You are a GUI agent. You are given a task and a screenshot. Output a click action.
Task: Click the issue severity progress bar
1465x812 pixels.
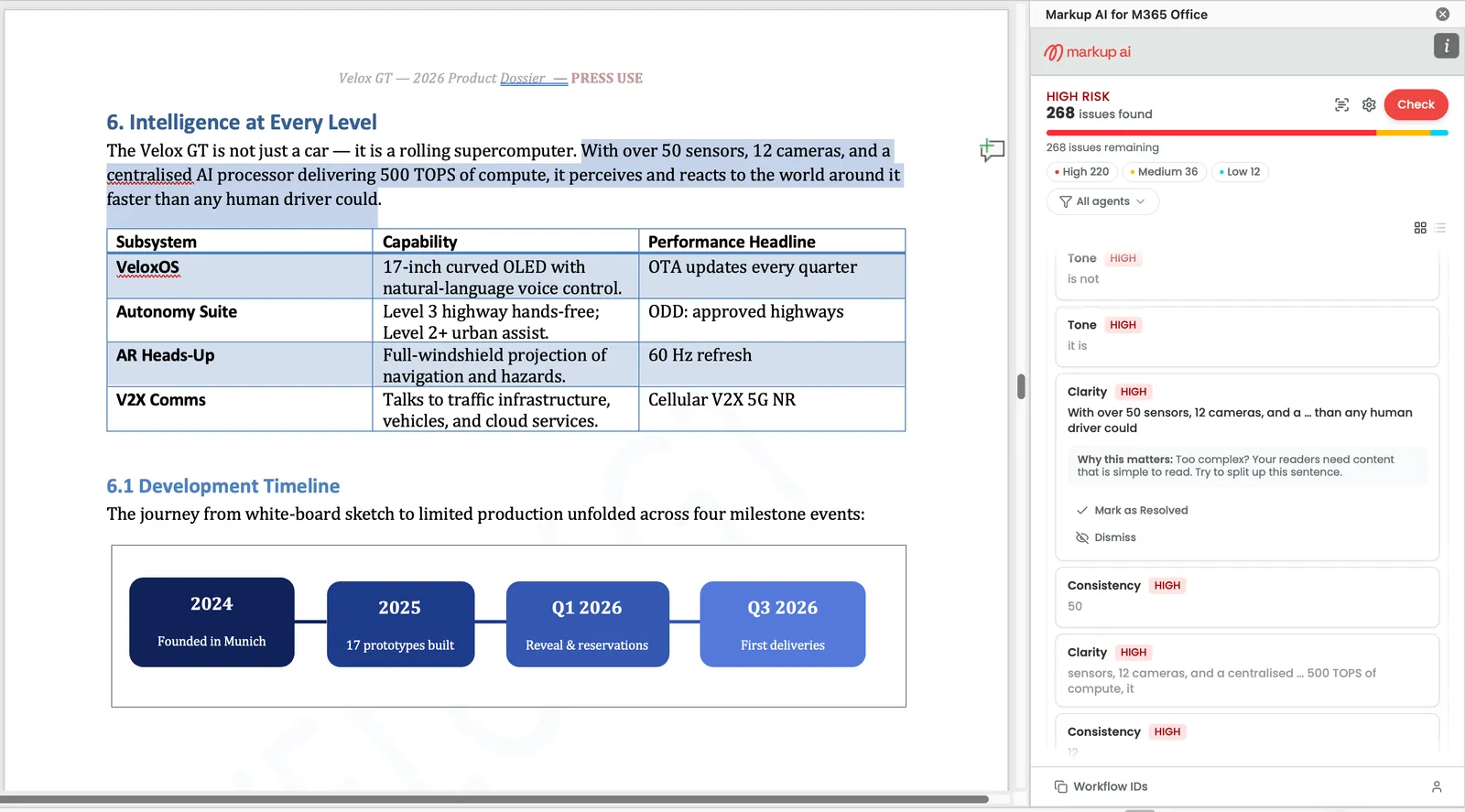click(x=1247, y=133)
